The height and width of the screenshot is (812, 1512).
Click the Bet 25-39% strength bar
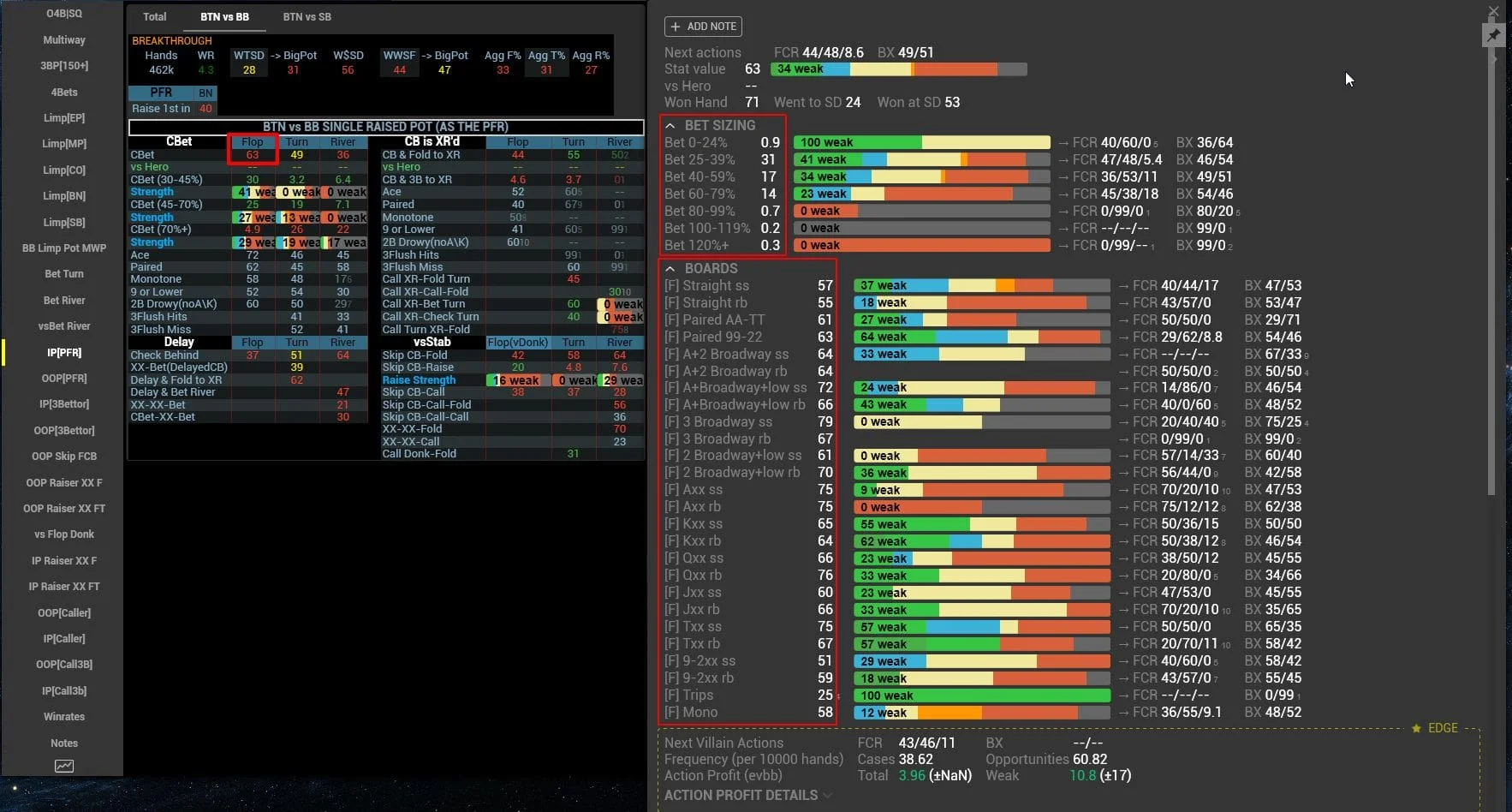point(921,160)
